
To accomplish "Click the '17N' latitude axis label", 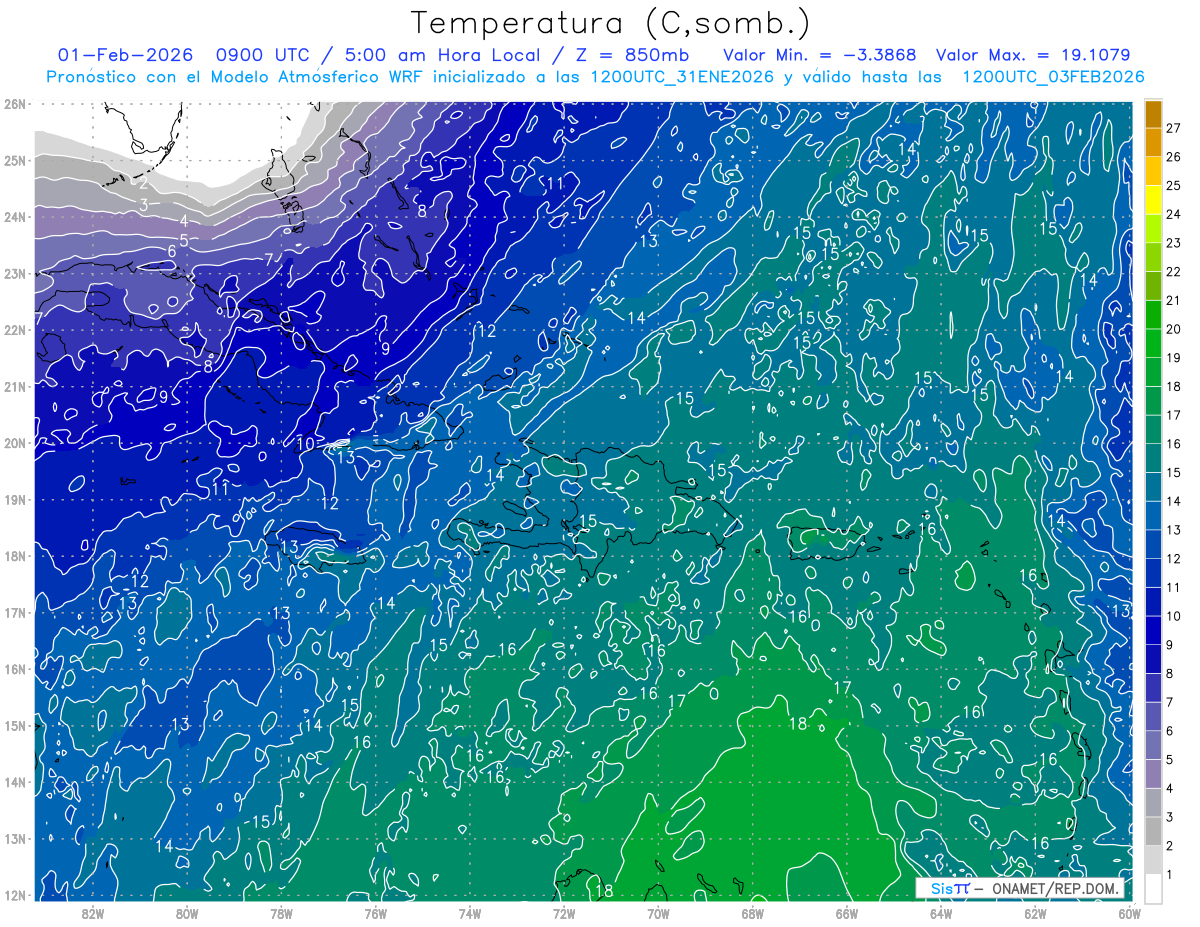I will tap(14, 612).
